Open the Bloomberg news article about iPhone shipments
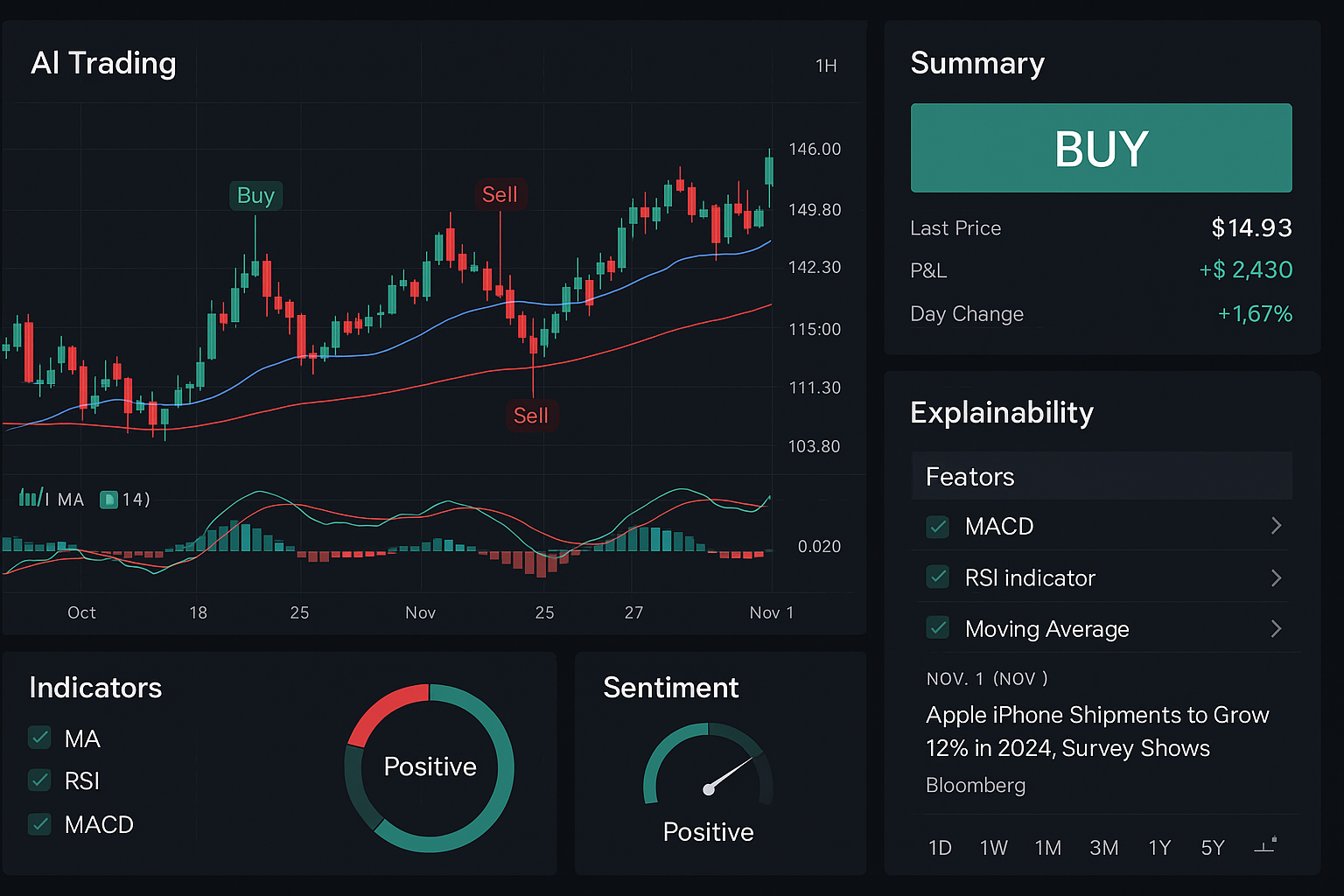Screen dimensions: 1344x896 click(1097, 731)
